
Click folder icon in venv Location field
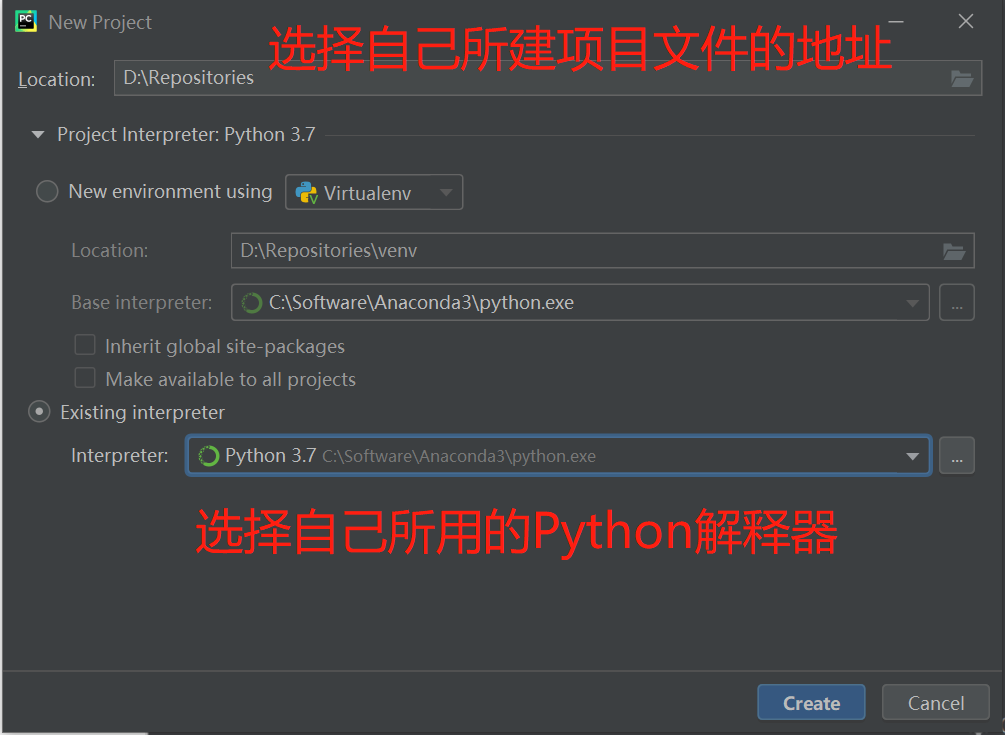click(954, 251)
